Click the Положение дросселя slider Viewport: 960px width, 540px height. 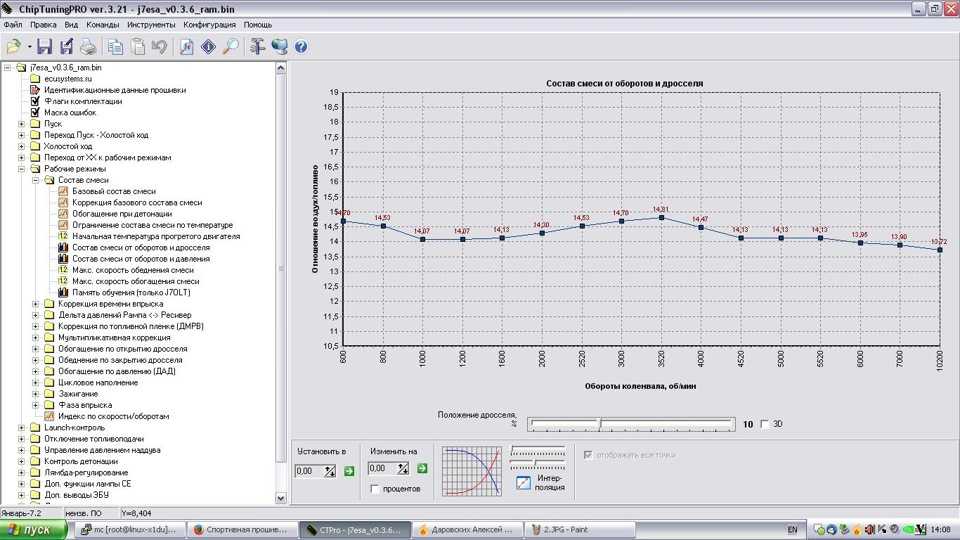[x=631, y=424]
